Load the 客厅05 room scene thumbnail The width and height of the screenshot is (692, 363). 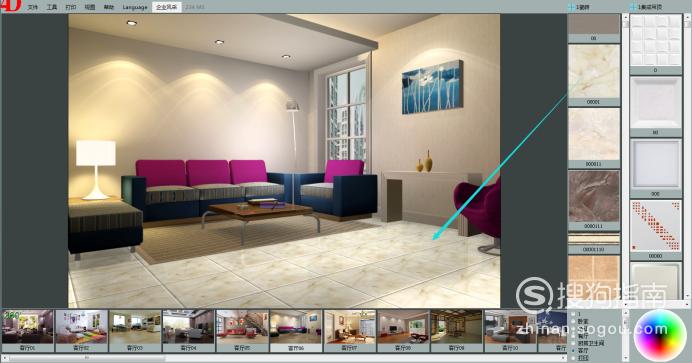click(x=242, y=327)
